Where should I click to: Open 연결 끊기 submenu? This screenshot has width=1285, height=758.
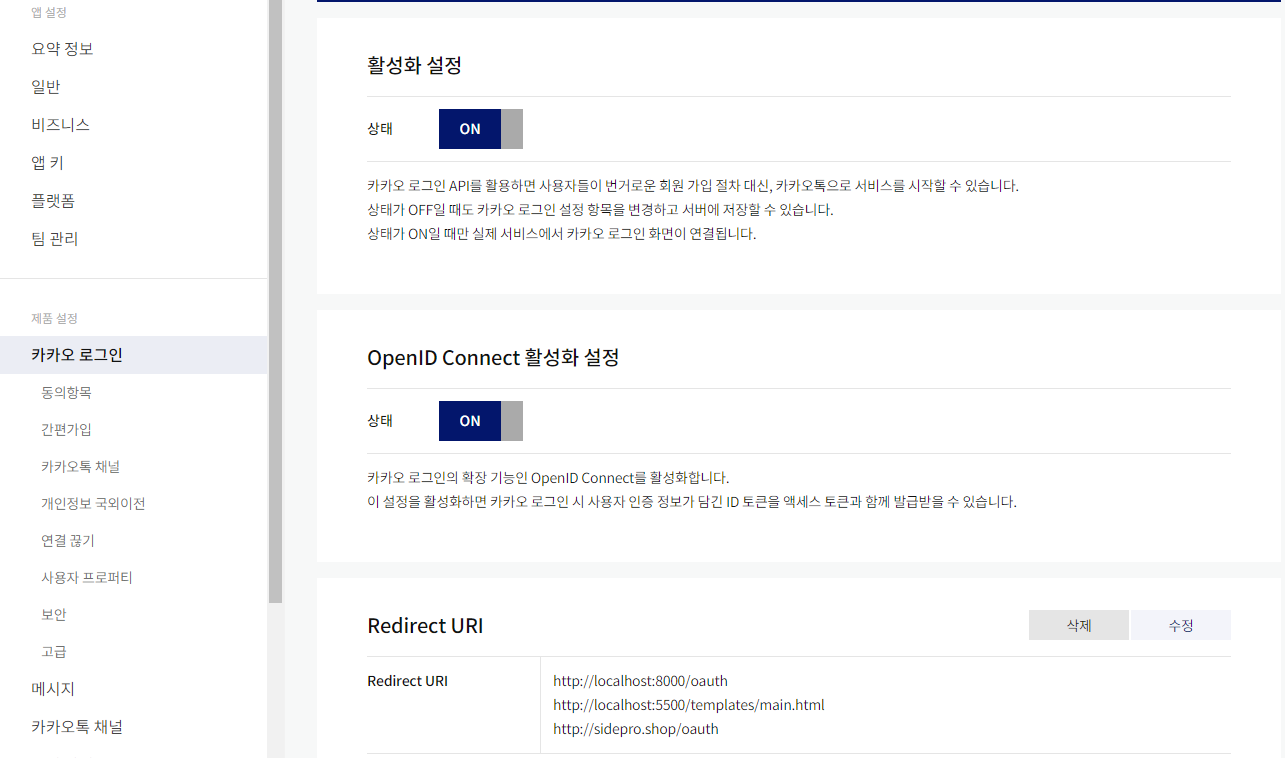tap(68, 540)
